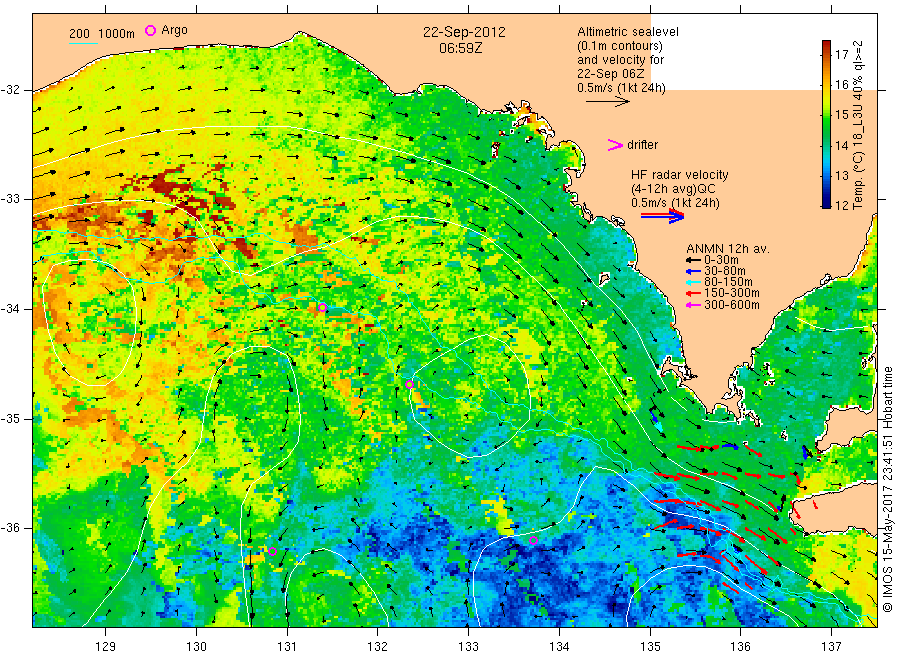Click the temperature color bar

(x=827, y=123)
